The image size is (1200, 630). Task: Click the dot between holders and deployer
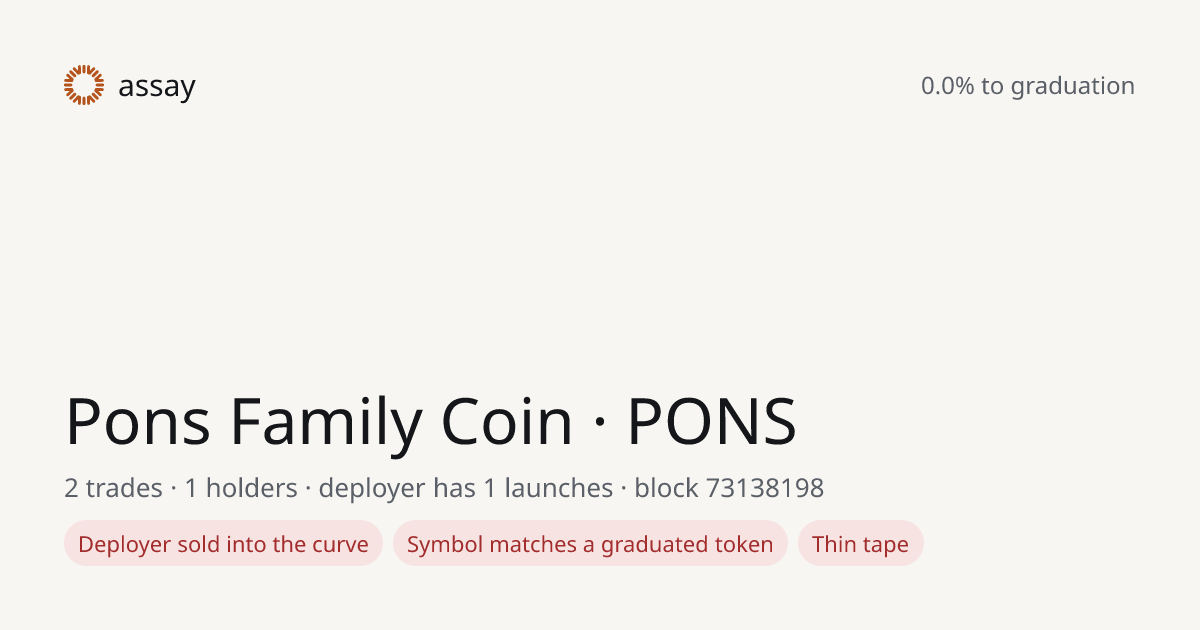(x=308, y=489)
